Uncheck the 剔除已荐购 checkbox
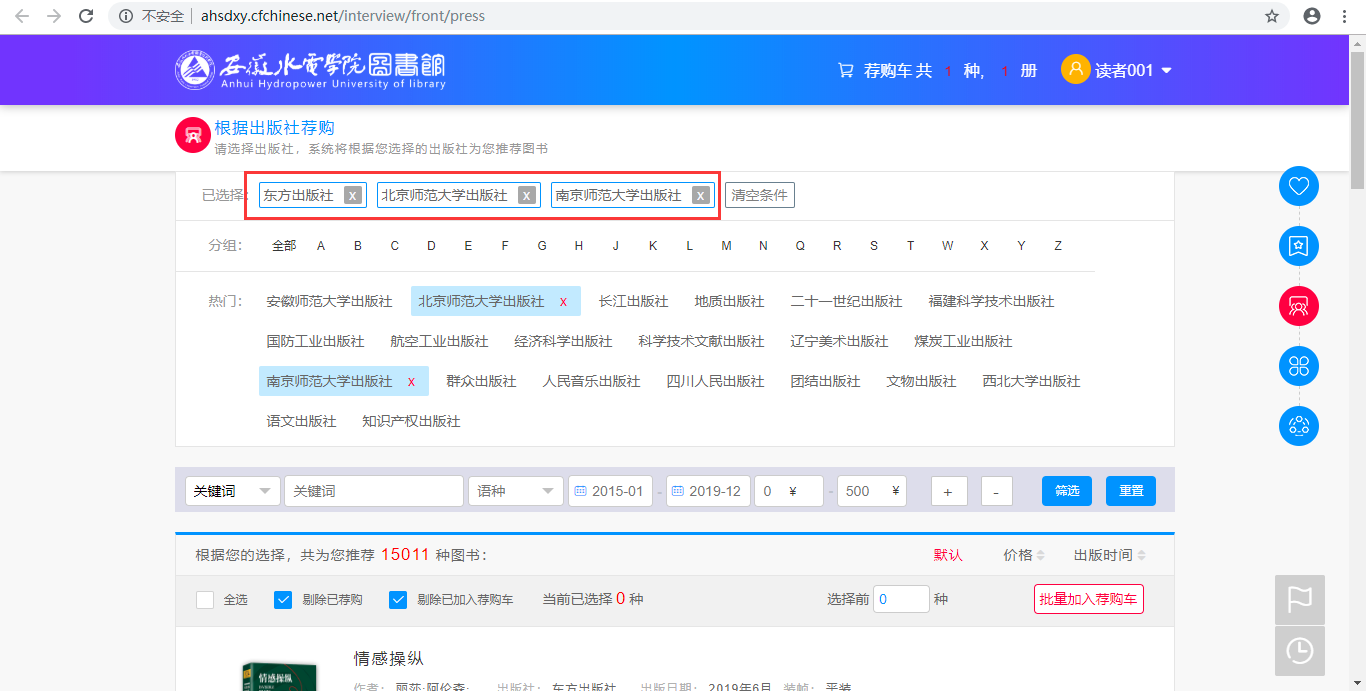 (x=284, y=600)
